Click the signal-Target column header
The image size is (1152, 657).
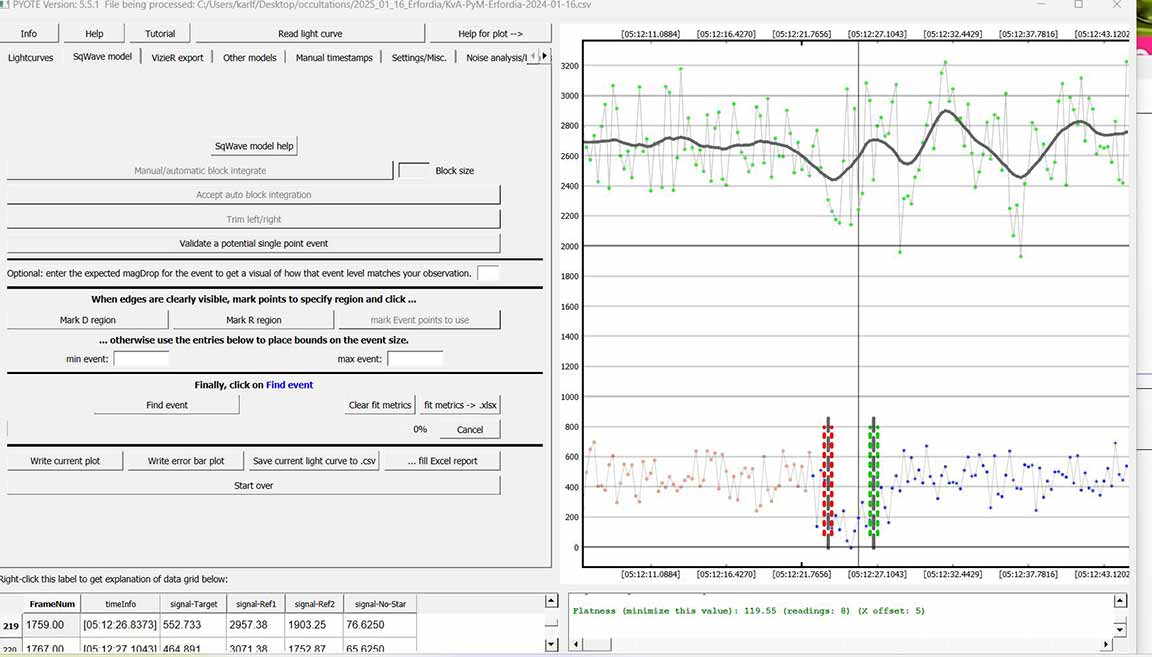point(193,603)
